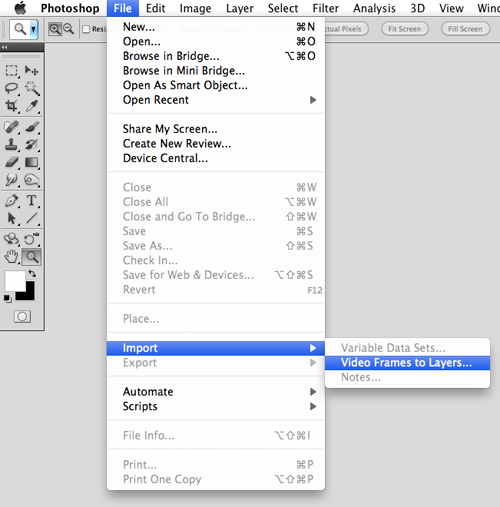Select the Crop tool

click(11, 106)
